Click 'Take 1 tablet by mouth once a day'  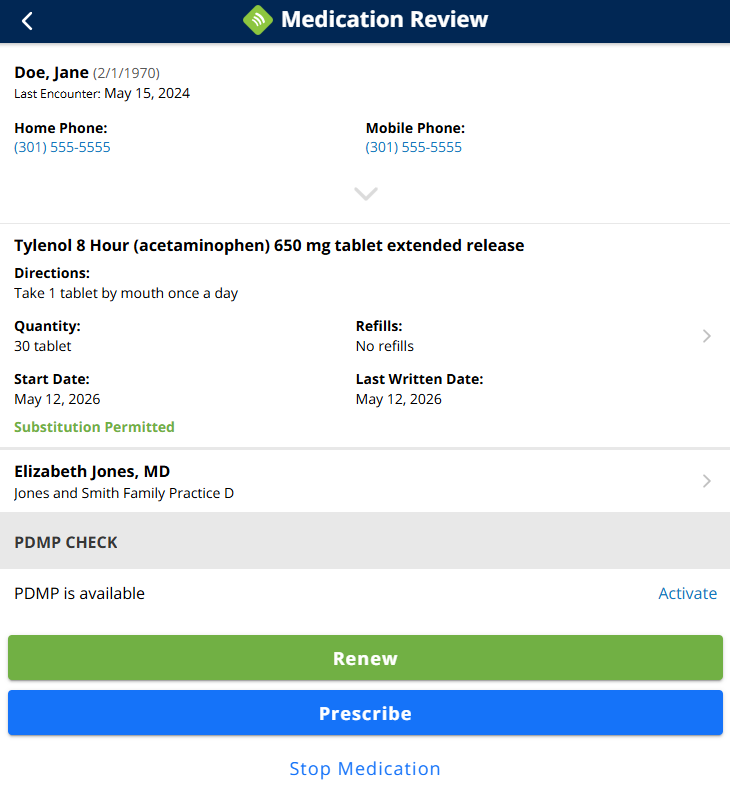pyautogui.click(x=126, y=293)
